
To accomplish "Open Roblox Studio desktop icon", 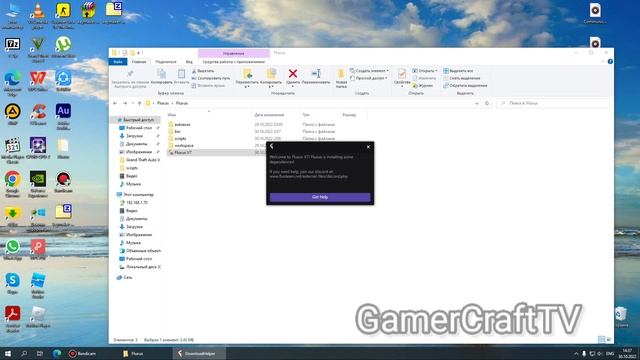I will [x=38, y=285].
